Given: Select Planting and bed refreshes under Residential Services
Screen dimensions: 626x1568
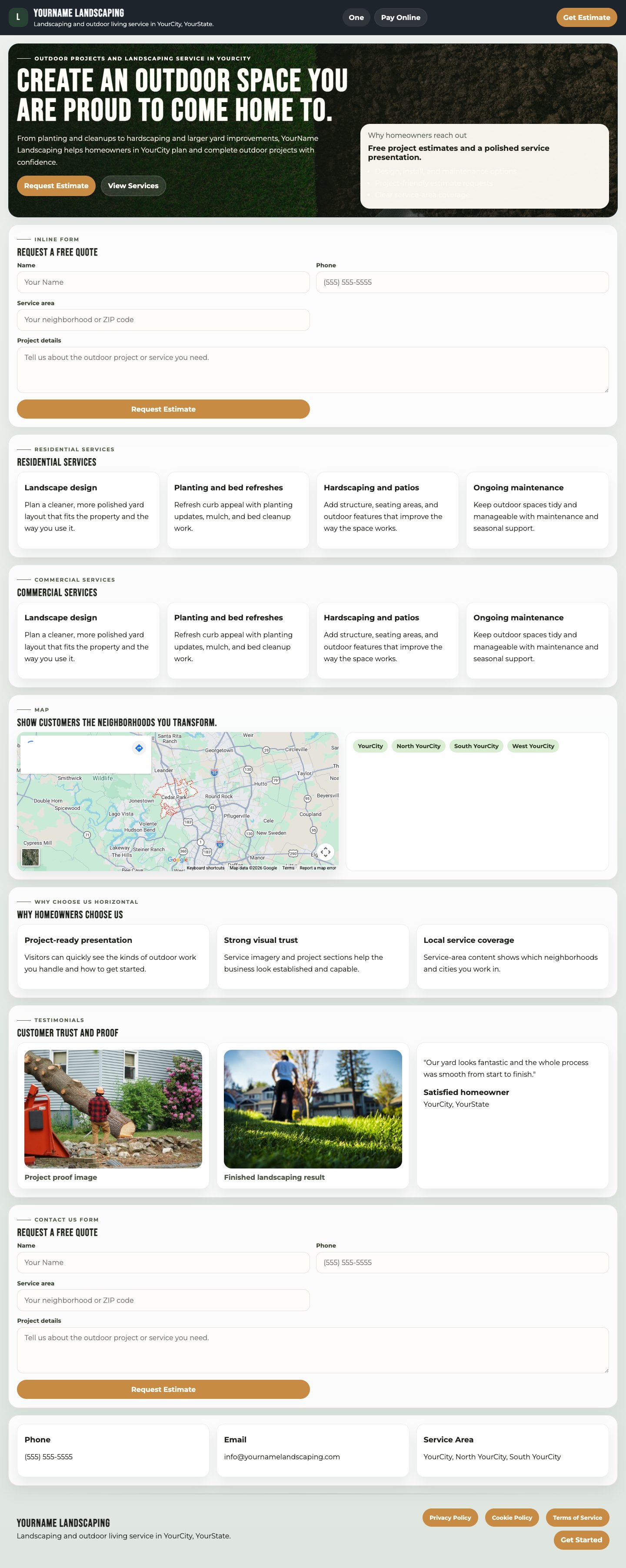Looking at the screenshot, I should tap(238, 510).
